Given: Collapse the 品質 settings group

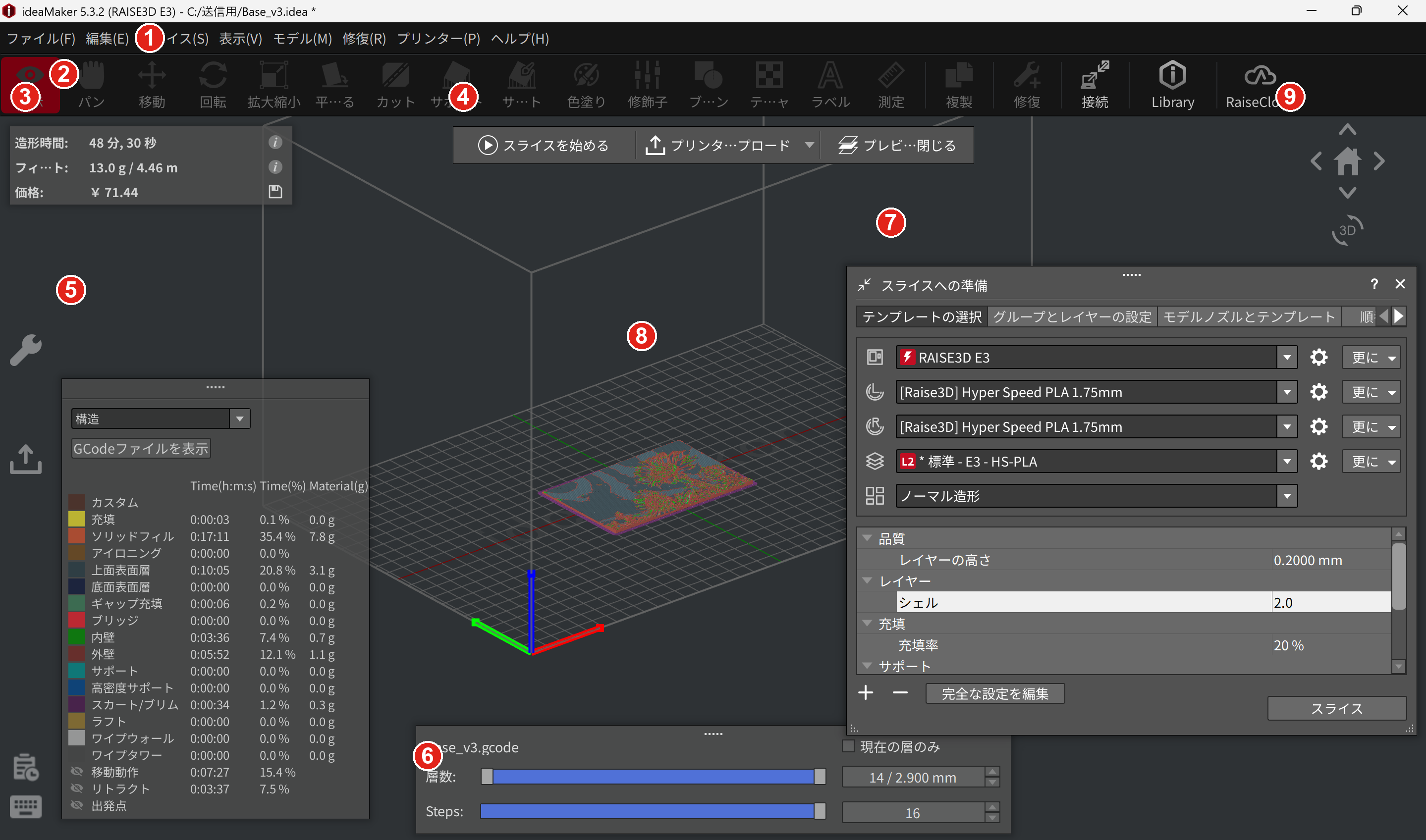Looking at the screenshot, I should click(867, 538).
